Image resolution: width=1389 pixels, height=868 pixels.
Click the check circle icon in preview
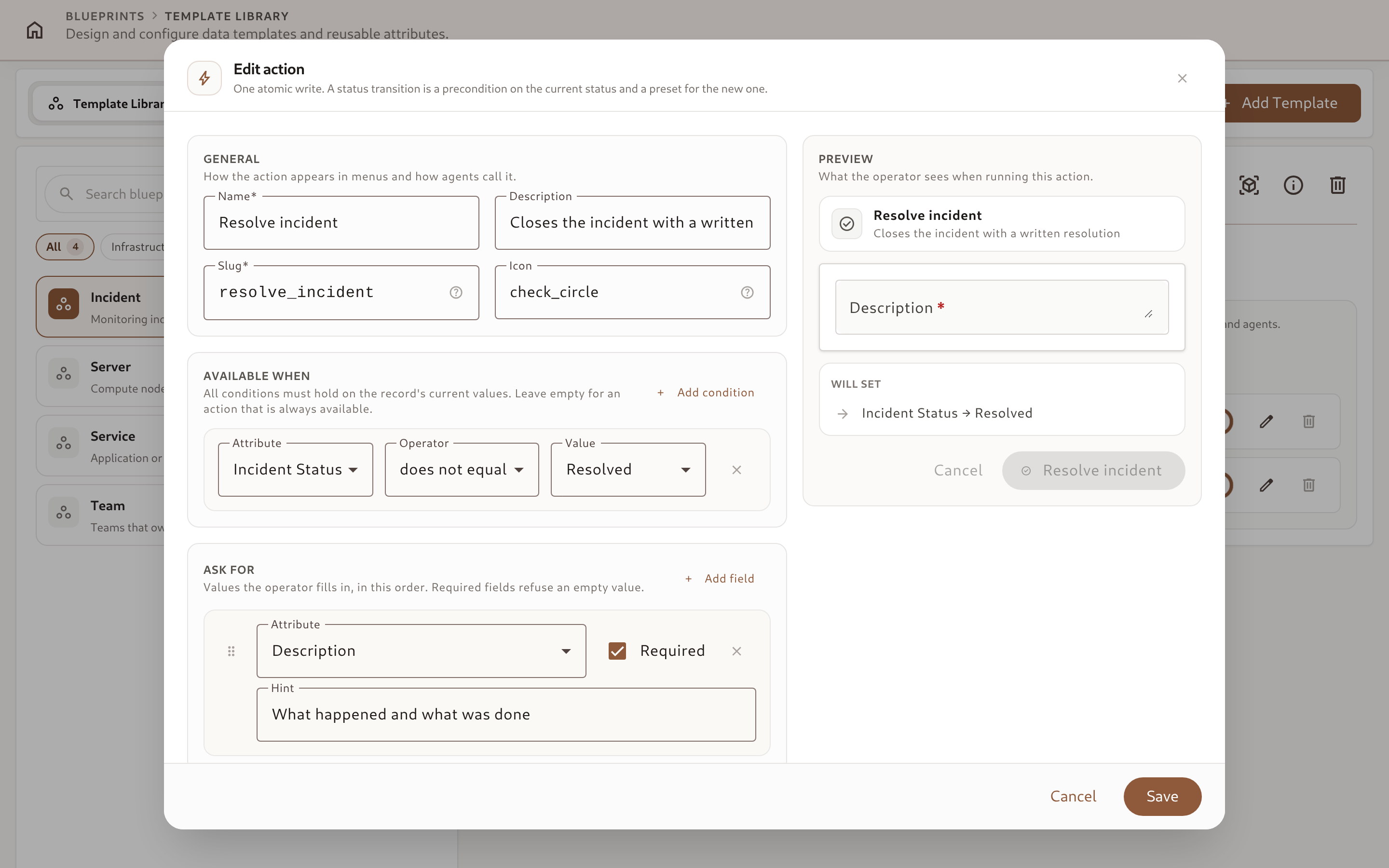846,224
